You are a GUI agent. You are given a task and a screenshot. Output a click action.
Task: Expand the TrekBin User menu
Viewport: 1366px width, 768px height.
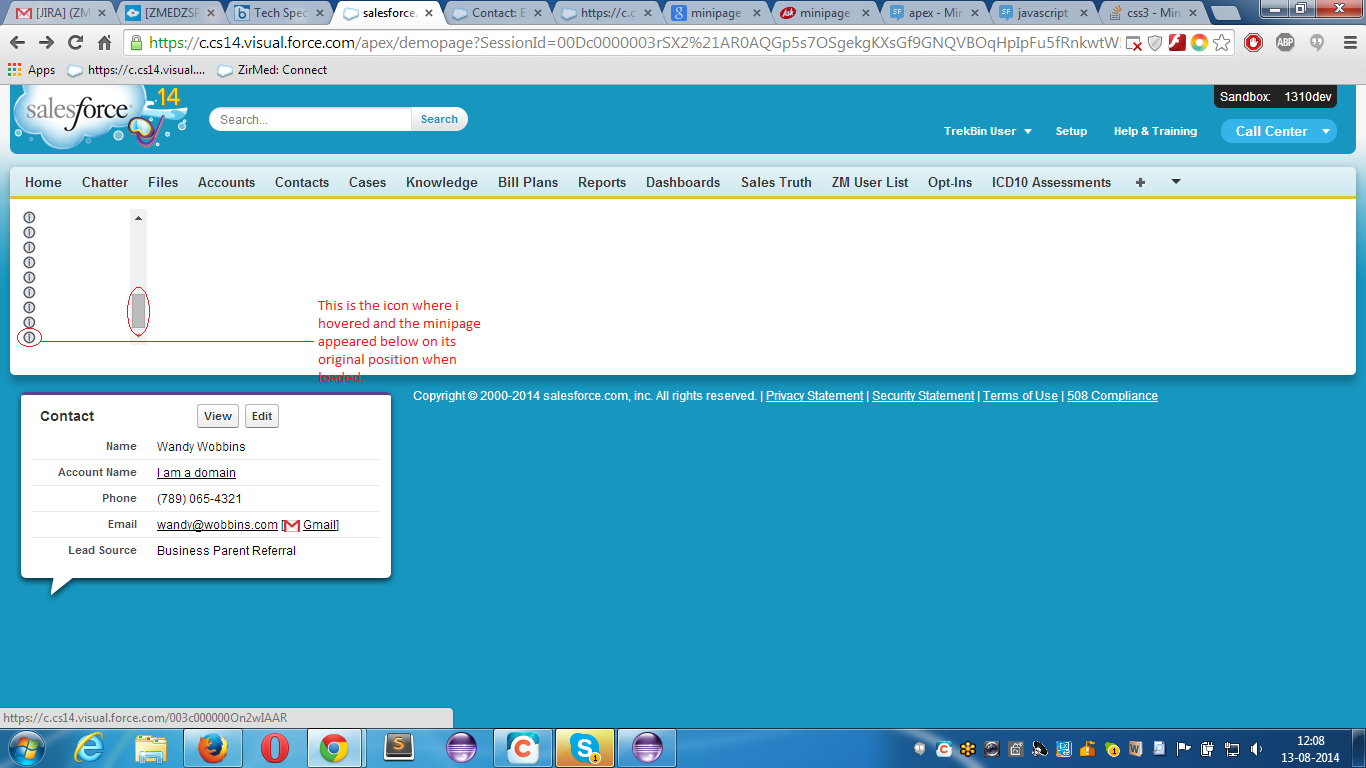point(988,131)
